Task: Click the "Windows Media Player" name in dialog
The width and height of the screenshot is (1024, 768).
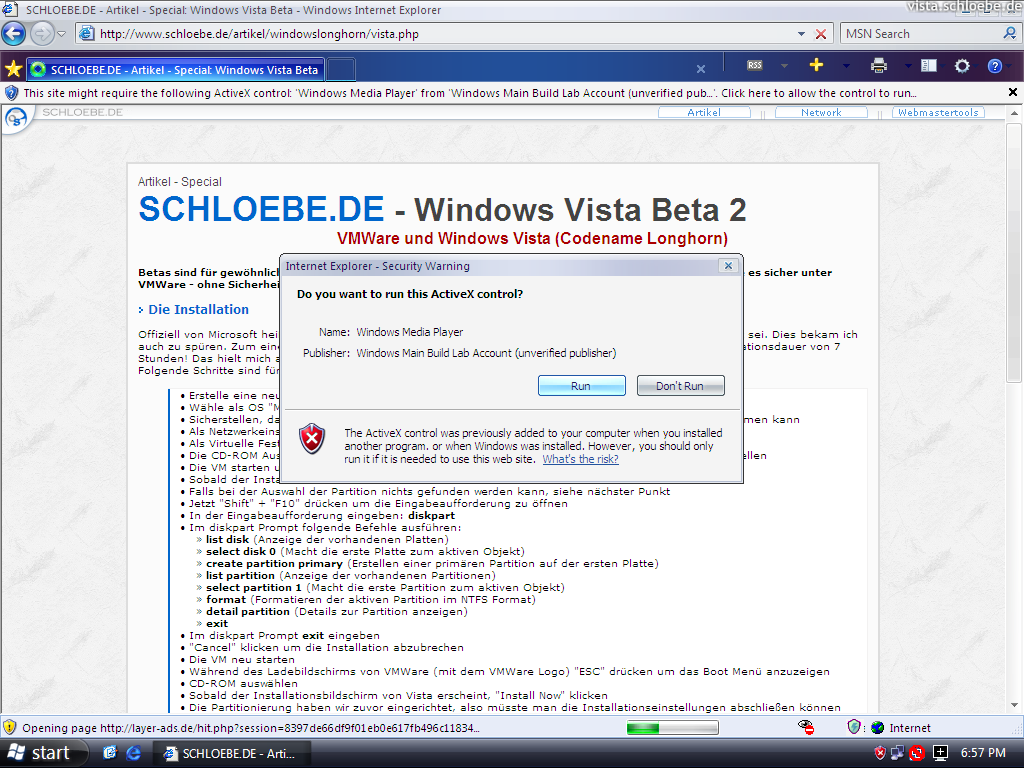Action: 409,332
